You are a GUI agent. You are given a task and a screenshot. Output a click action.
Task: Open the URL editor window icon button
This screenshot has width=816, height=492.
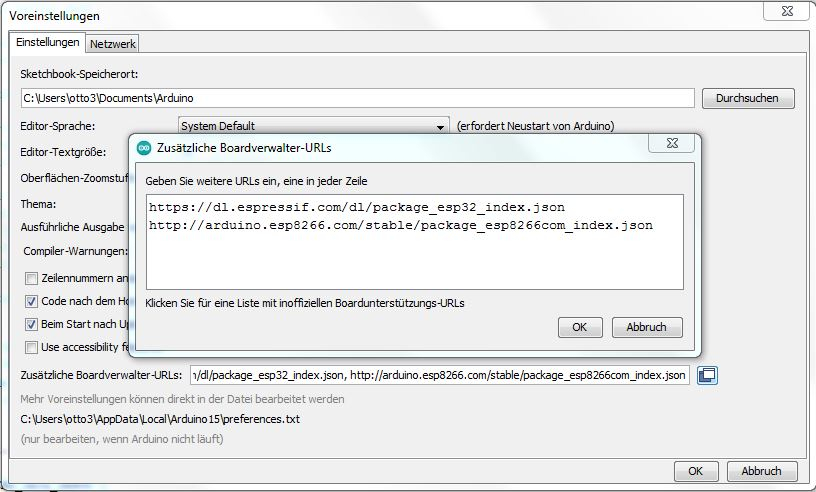click(x=707, y=375)
